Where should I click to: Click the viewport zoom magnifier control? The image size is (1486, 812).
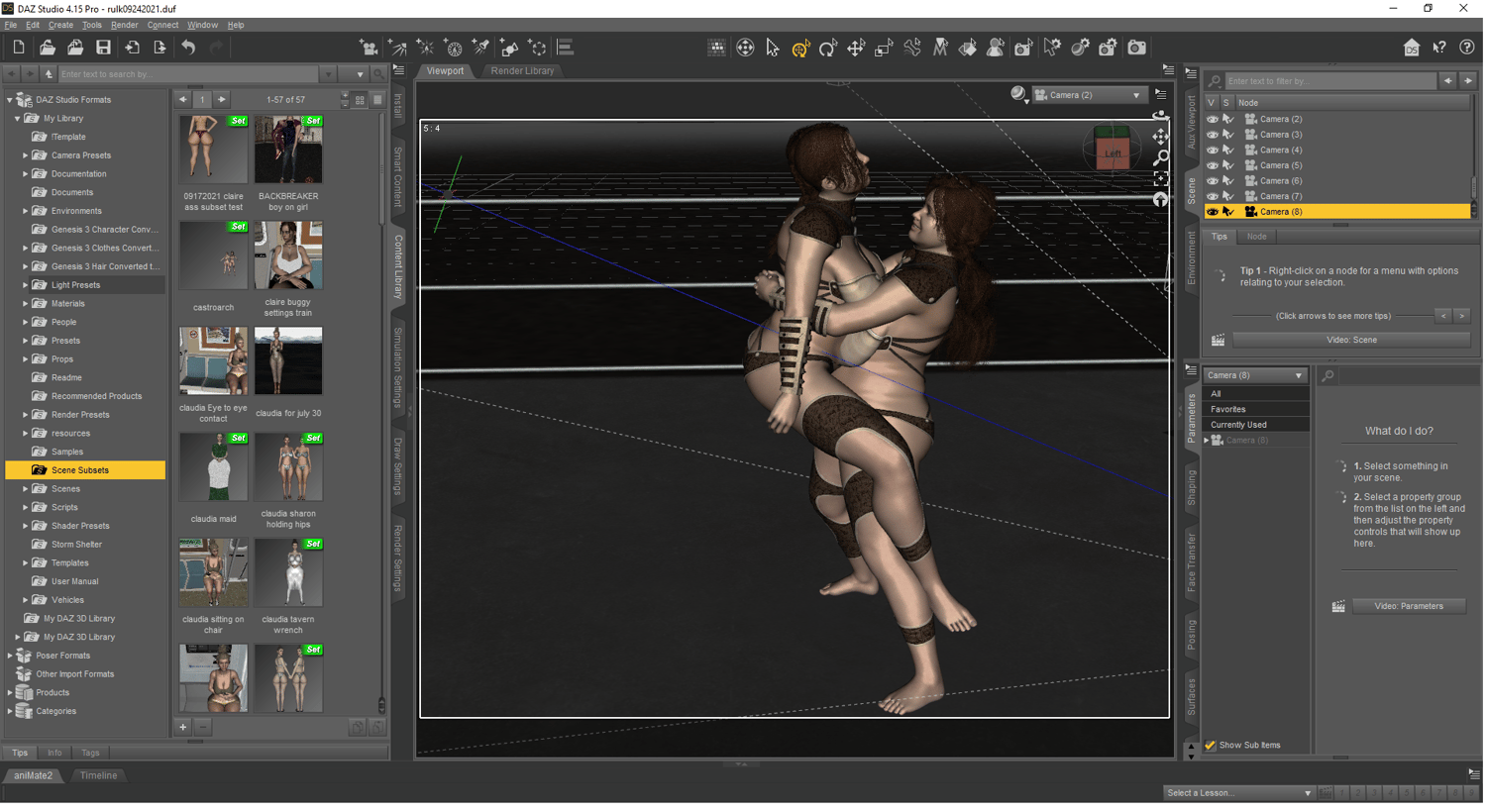pyautogui.click(x=1161, y=157)
